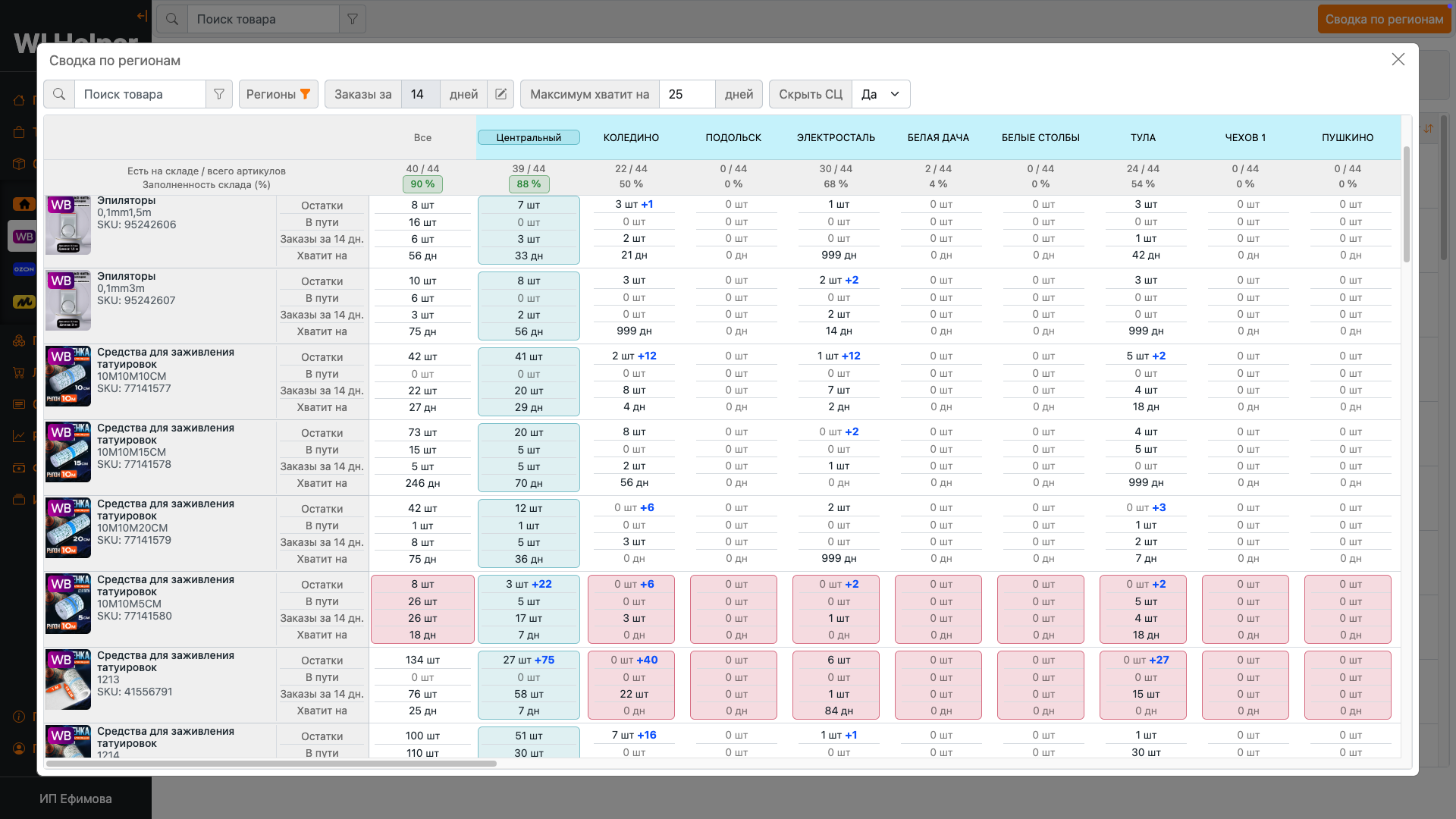Click the ТУЛА warehouse column header
The image size is (1456, 819).
(1143, 137)
